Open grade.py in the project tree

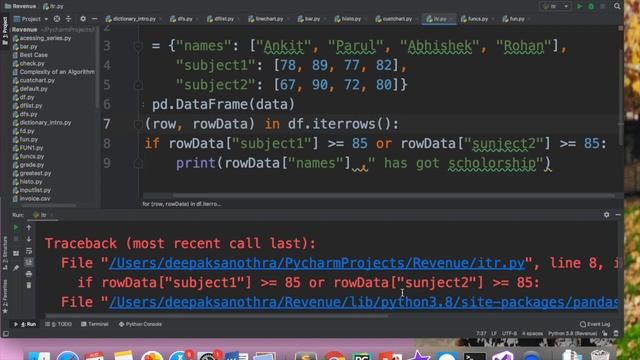click(28, 164)
